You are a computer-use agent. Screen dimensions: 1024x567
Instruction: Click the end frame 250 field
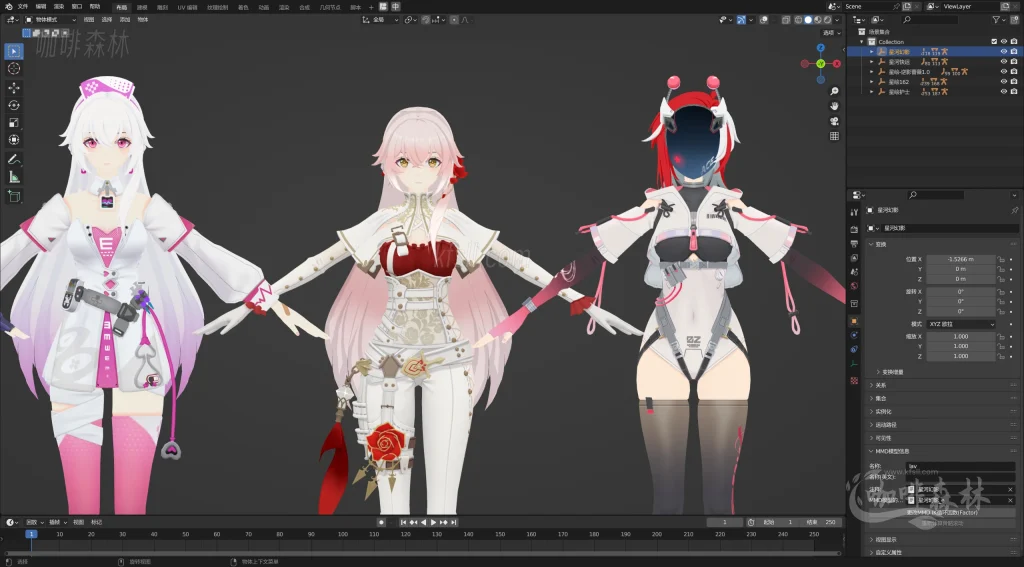822,523
